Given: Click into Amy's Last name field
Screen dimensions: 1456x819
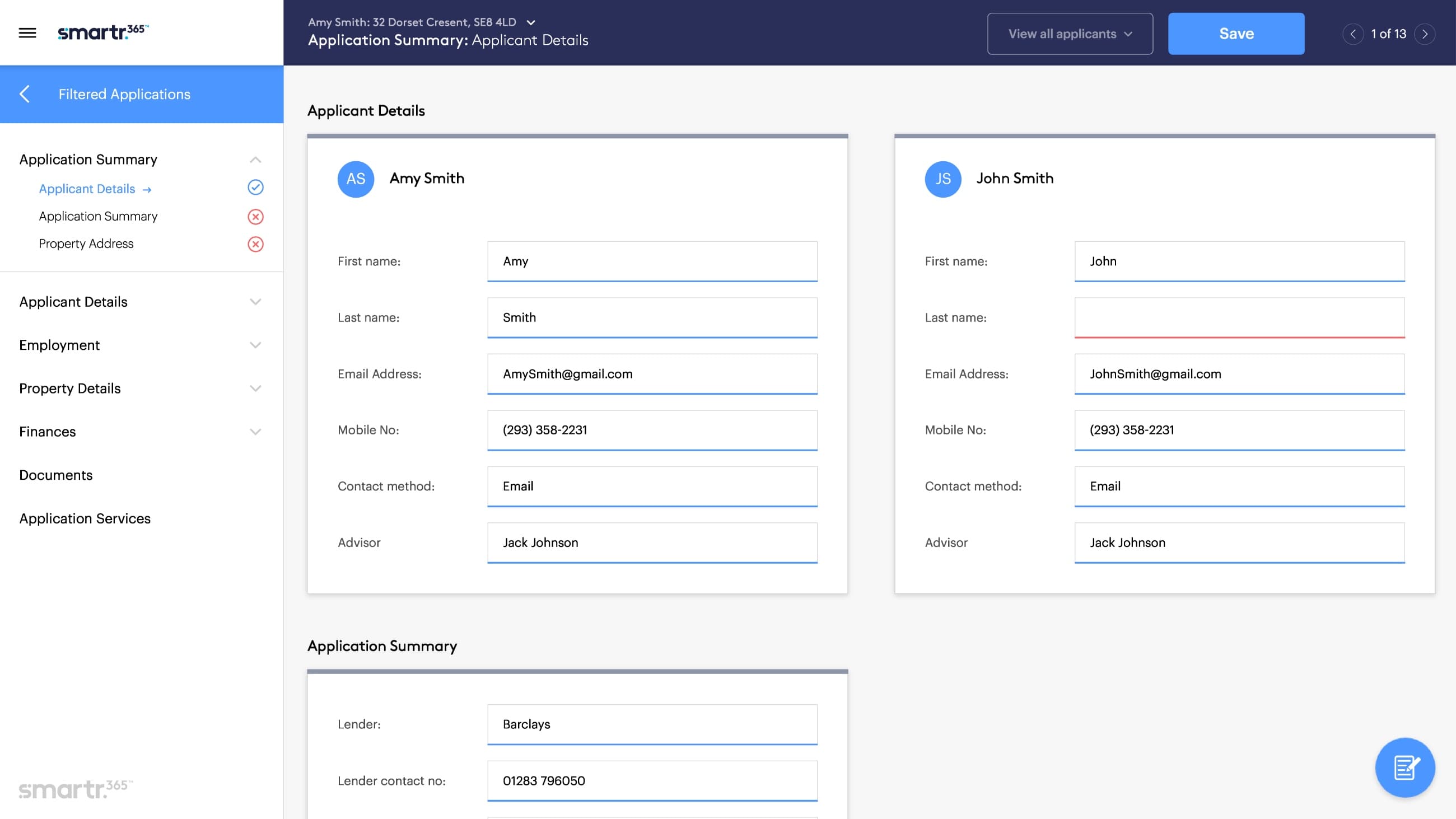Looking at the screenshot, I should coord(652,317).
